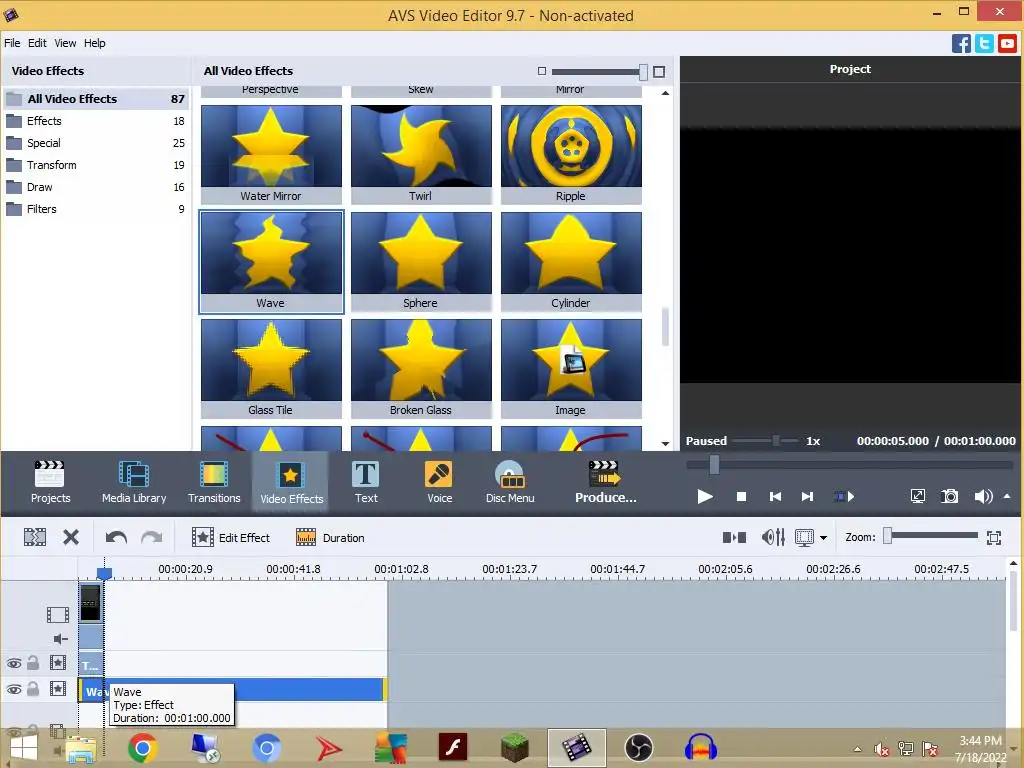This screenshot has height=768, width=1024.
Task: Stop the preview playback
Action: click(x=741, y=497)
